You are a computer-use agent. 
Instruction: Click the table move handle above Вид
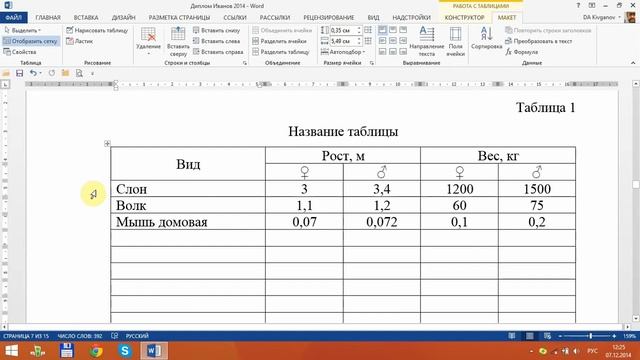107,143
